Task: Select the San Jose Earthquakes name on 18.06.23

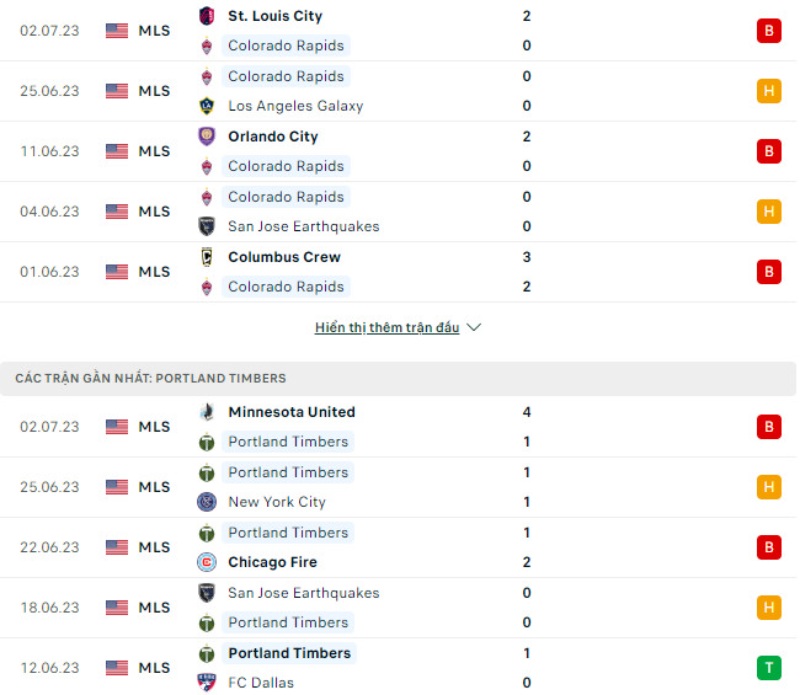Action: click(x=303, y=593)
